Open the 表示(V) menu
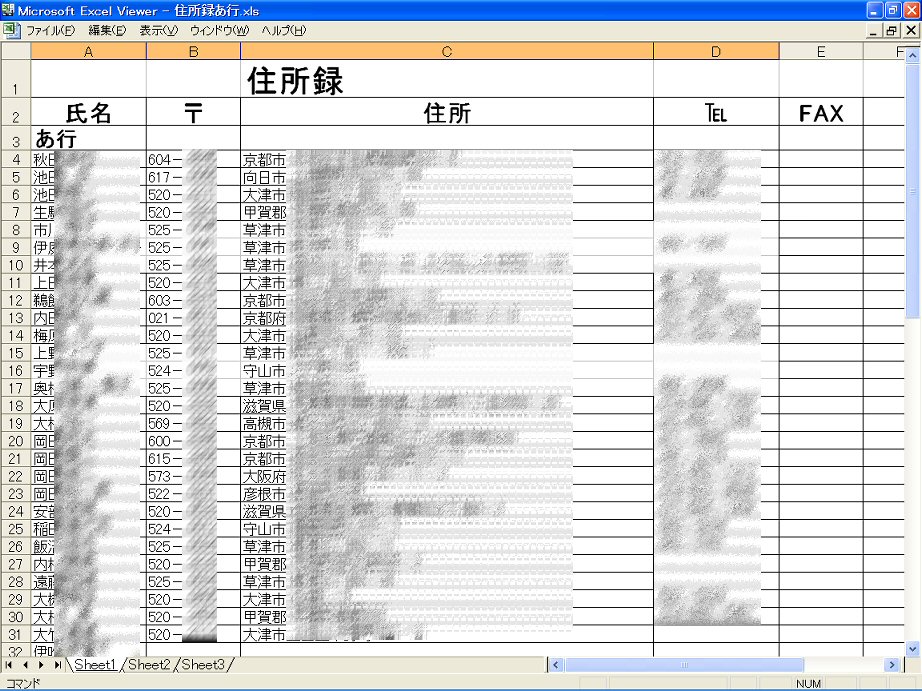This screenshot has width=922, height=691. pos(158,30)
